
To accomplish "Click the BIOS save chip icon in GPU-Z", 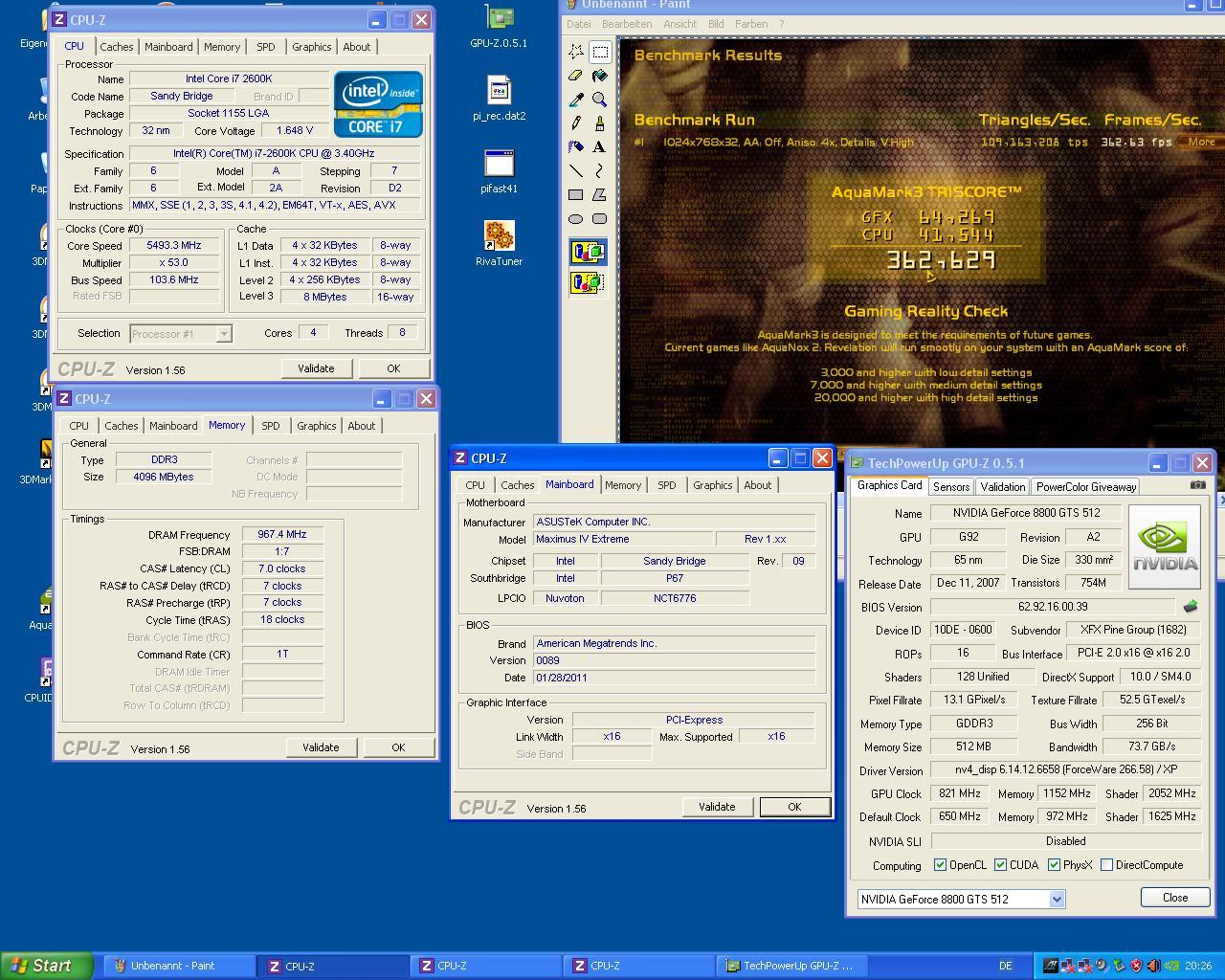I will pos(1191,607).
